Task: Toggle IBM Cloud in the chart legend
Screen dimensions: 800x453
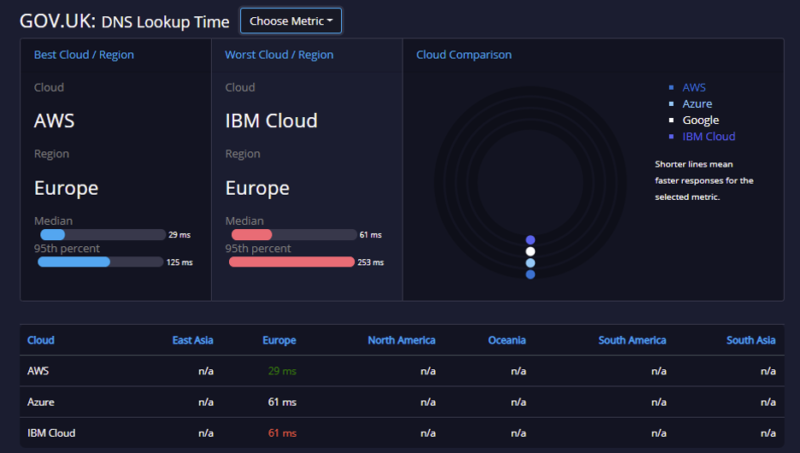Action: [x=709, y=136]
